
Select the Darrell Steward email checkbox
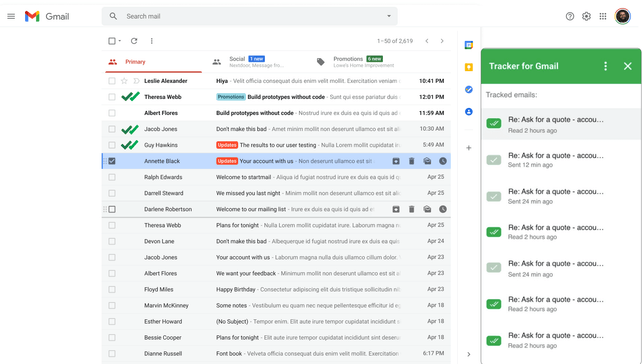112,193
